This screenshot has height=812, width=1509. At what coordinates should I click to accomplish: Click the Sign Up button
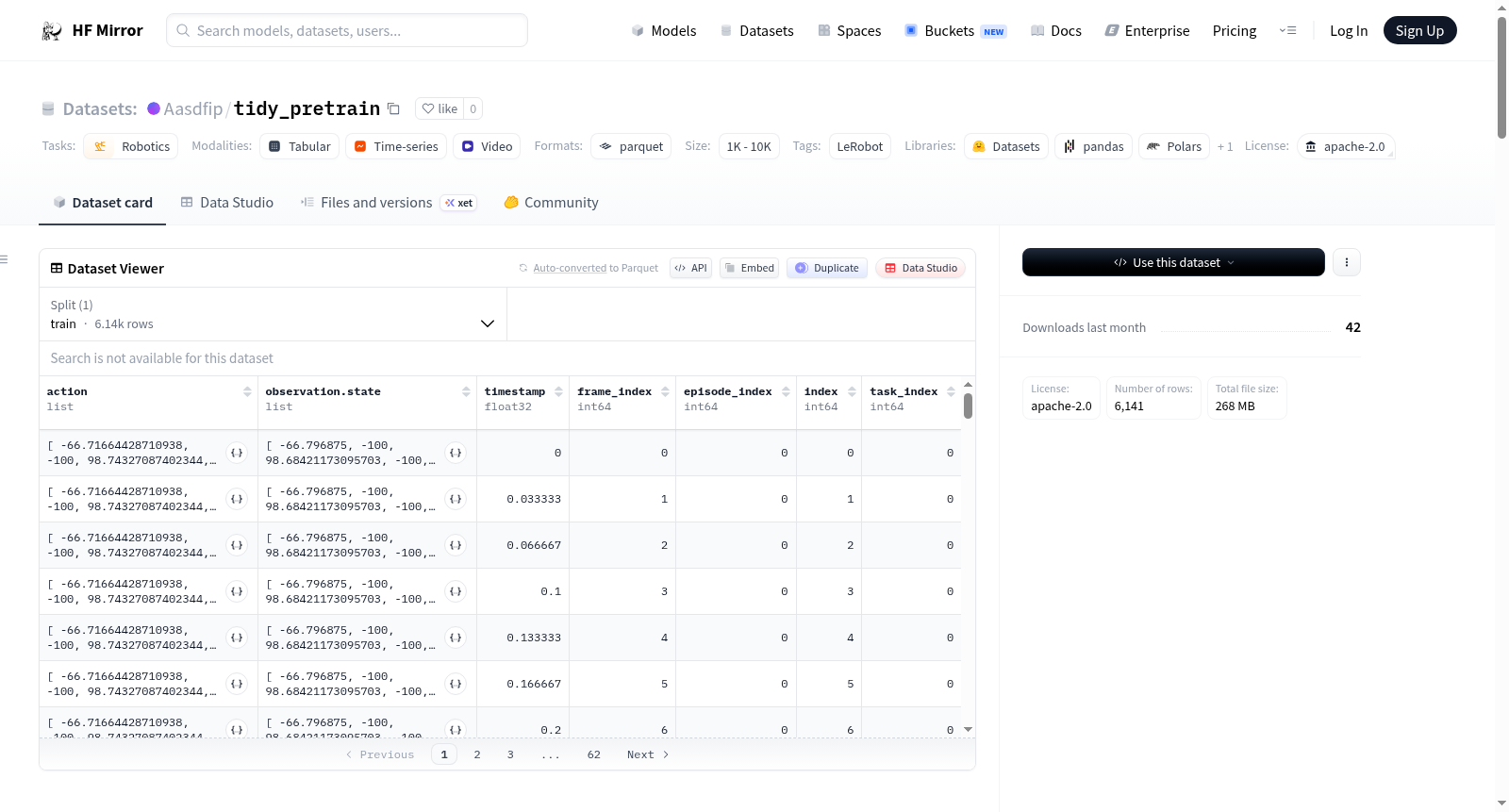[1419, 30]
